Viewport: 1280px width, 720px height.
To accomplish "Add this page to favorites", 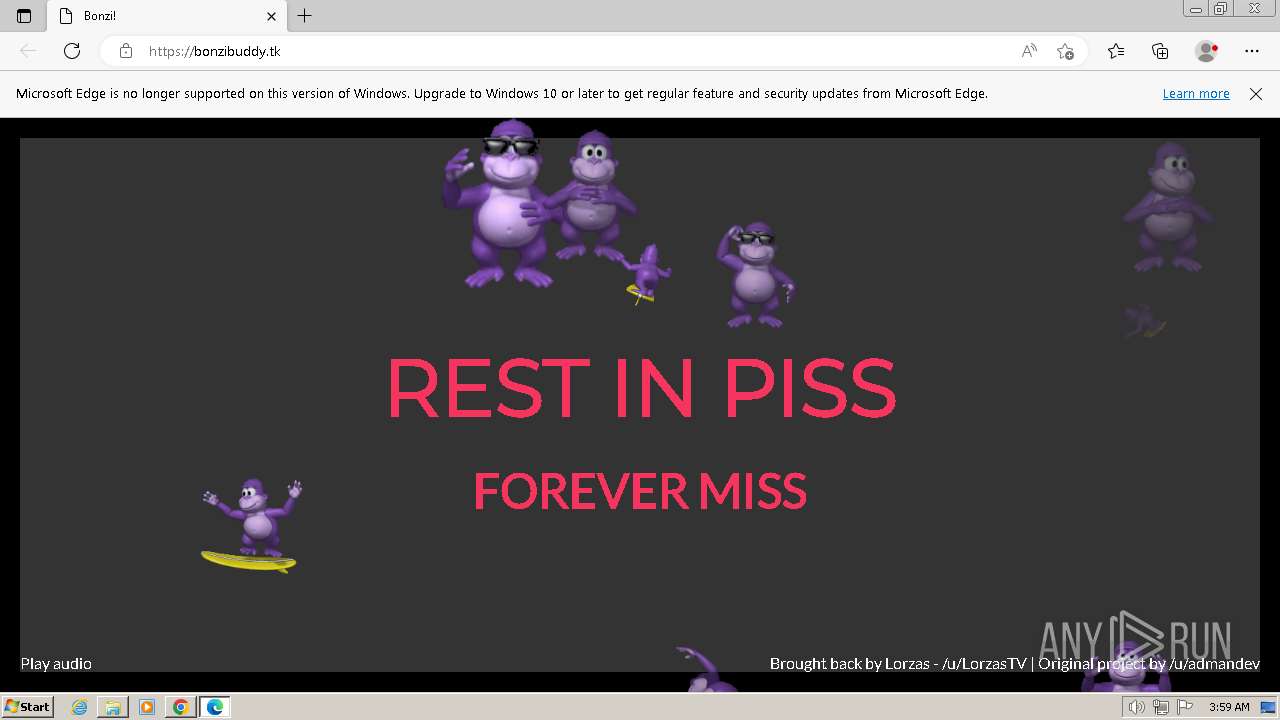I will tap(1065, 51).
